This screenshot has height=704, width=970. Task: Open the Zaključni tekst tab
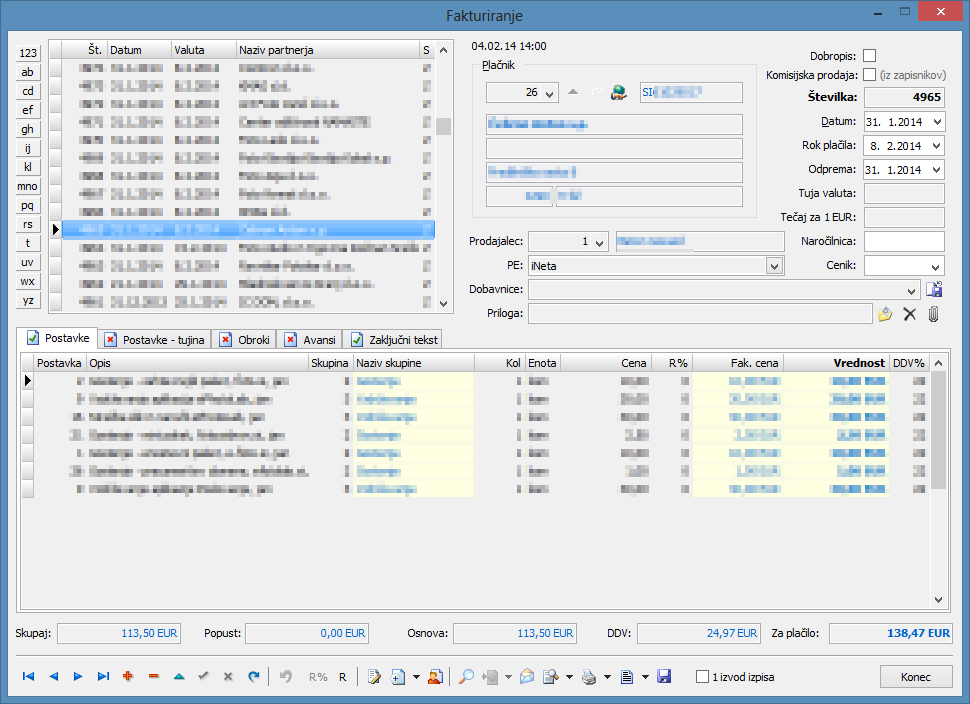click(x=394, y=340)
